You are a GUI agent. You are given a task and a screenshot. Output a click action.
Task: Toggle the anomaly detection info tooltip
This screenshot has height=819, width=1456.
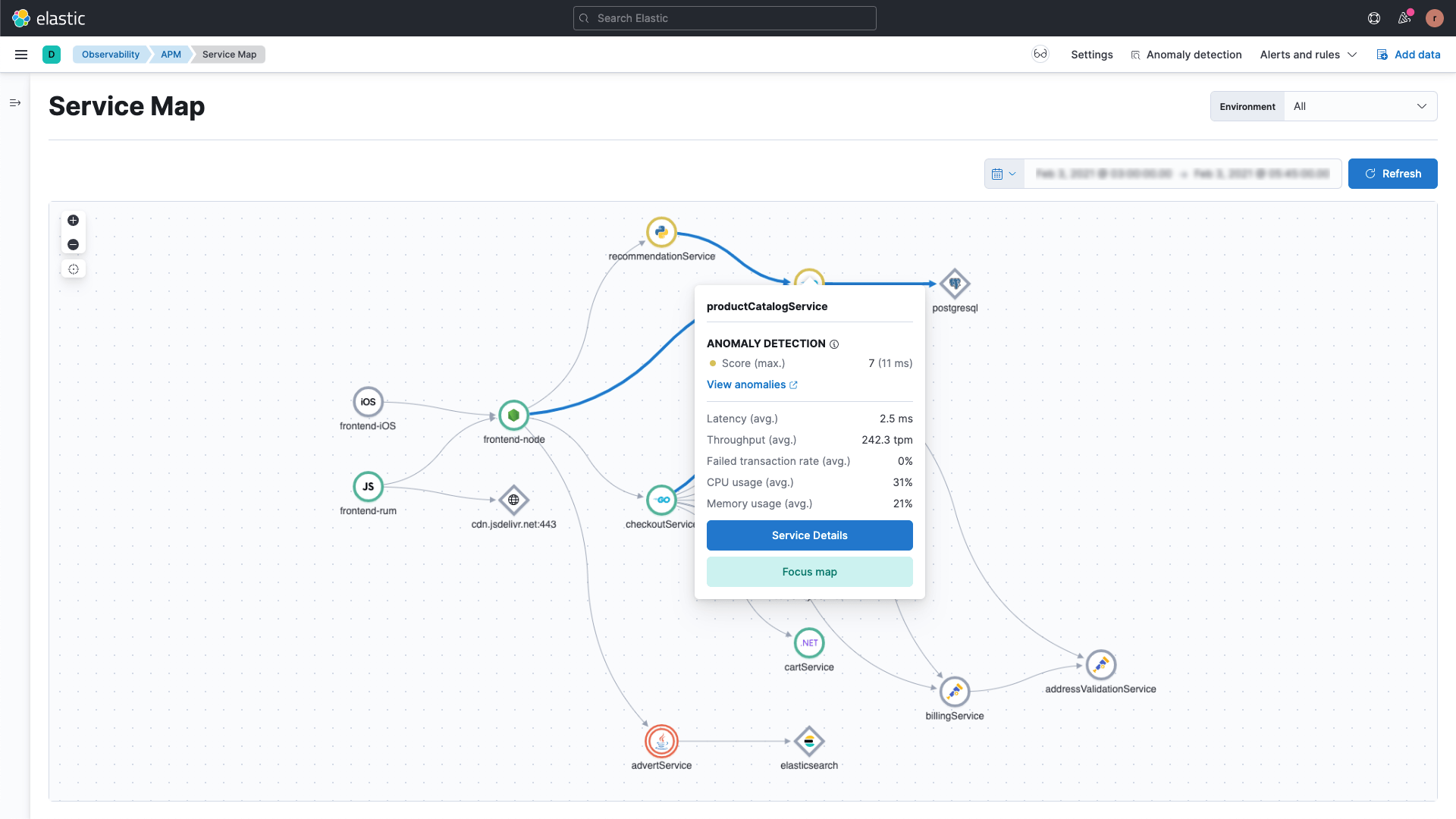[834, 343]
